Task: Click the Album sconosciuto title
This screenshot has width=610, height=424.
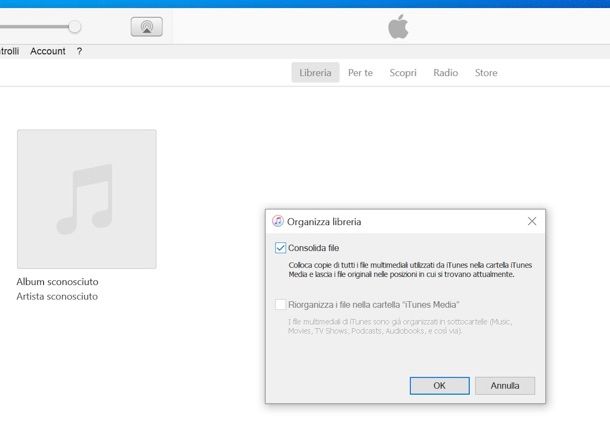Action: pyautogui.click(x=58, y=282)
